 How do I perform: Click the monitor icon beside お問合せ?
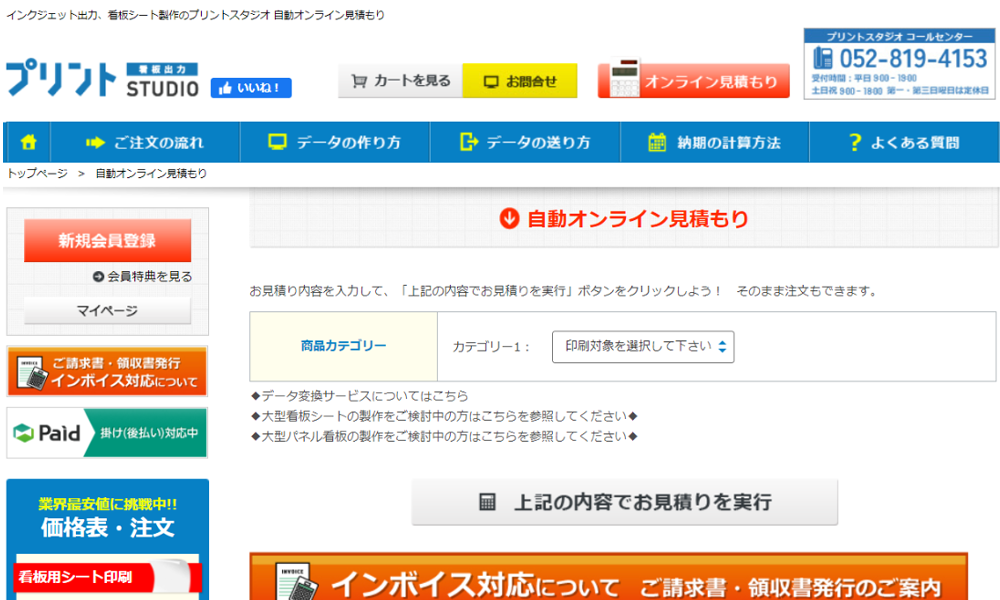point(490,82)
